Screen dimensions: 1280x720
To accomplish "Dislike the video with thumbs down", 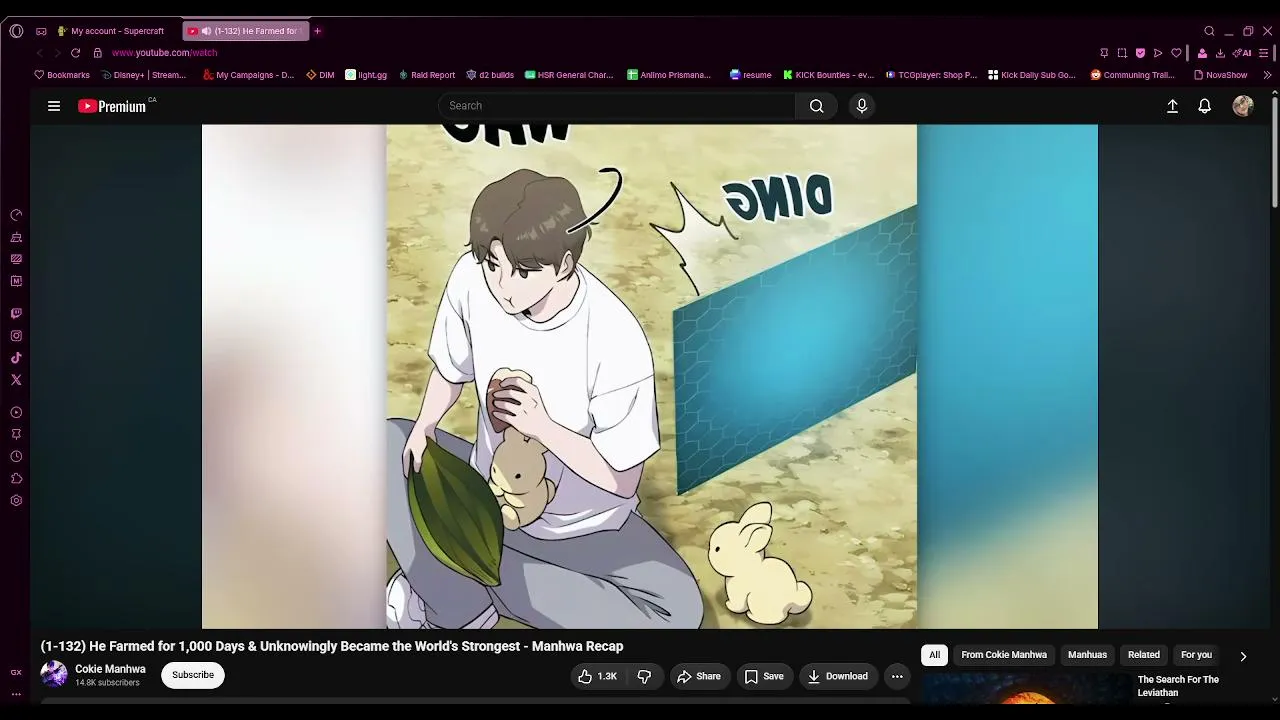I will [x=644, y=676].
